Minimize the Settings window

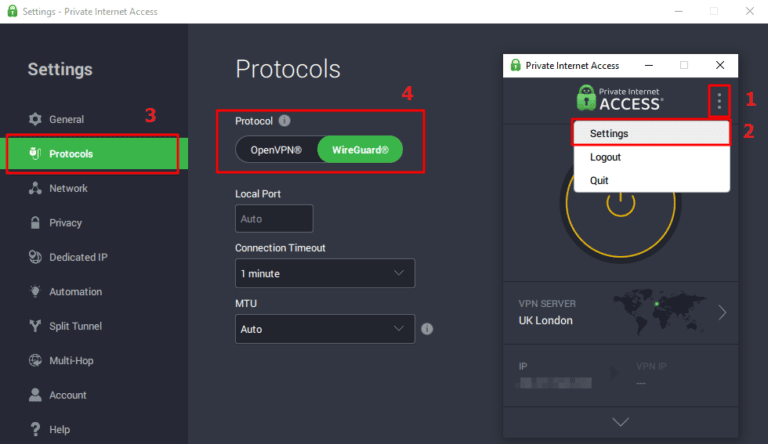[679, 11]
